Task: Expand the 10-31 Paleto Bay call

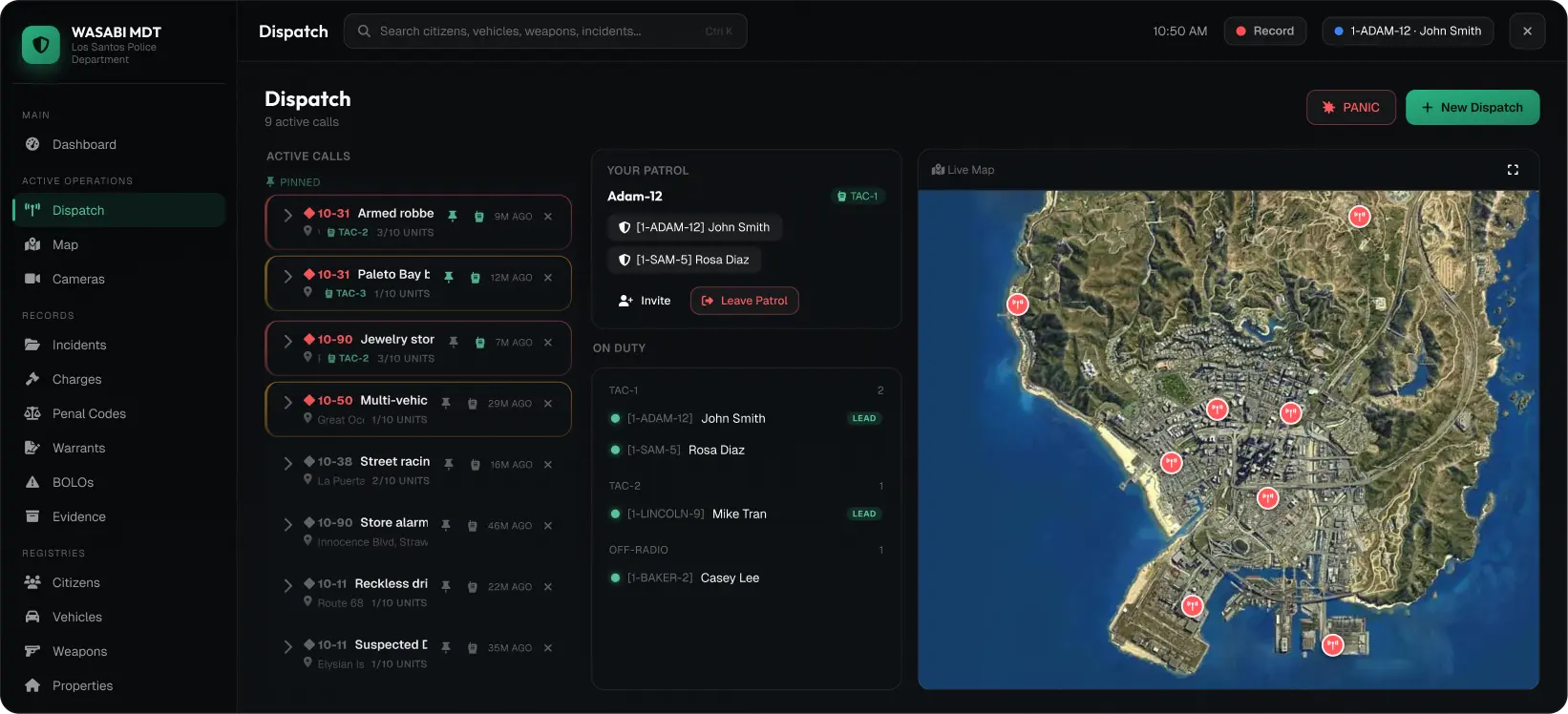Action: pos(287,277)
